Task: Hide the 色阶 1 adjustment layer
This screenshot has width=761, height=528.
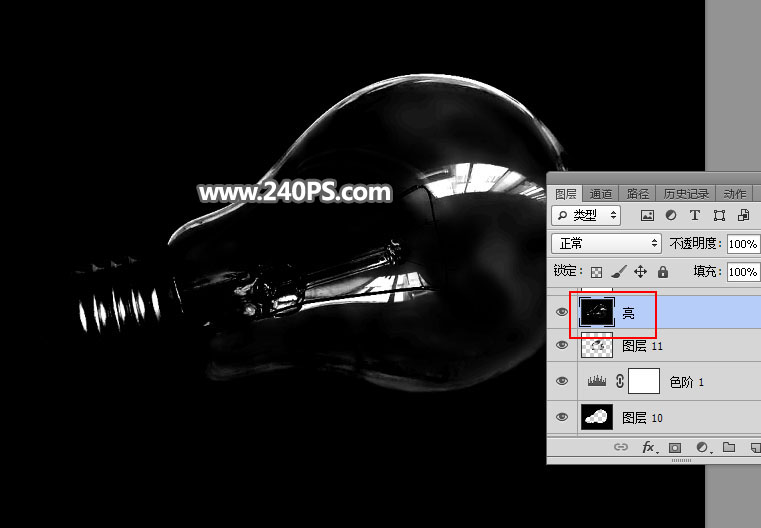Action: tap(562, 381)
